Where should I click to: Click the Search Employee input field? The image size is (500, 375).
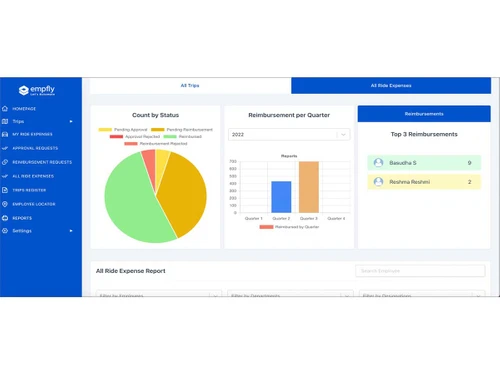(420, 271)
